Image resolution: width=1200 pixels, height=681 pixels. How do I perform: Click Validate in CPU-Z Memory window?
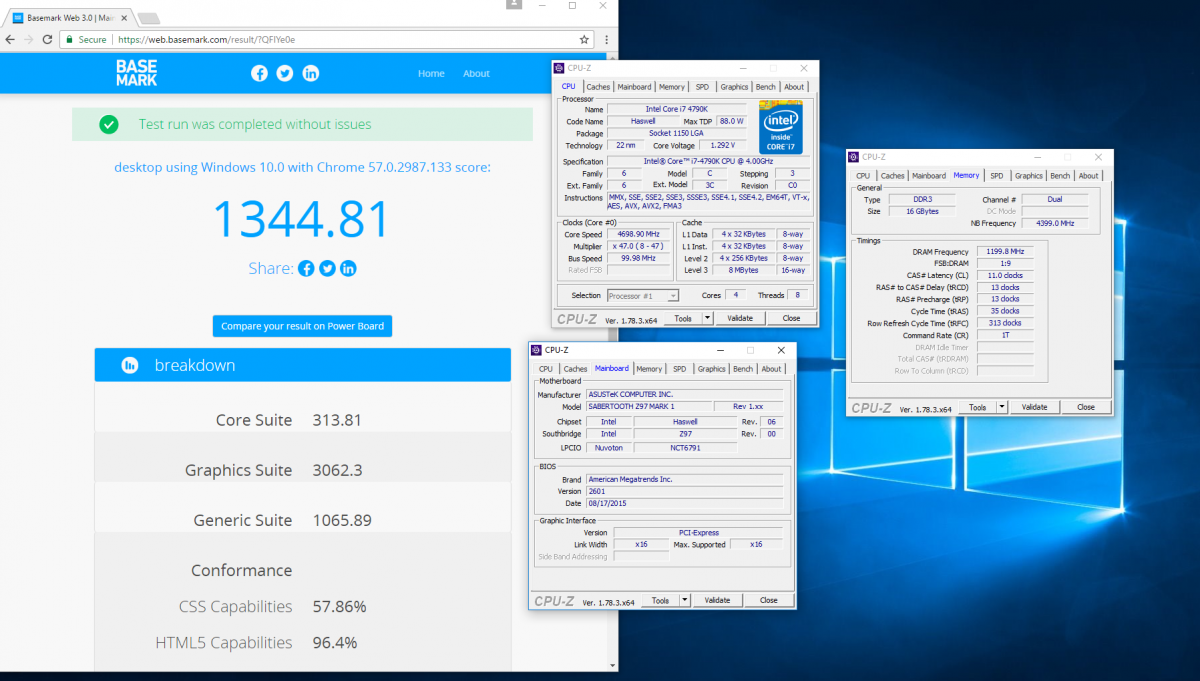tap(1035, 407)
